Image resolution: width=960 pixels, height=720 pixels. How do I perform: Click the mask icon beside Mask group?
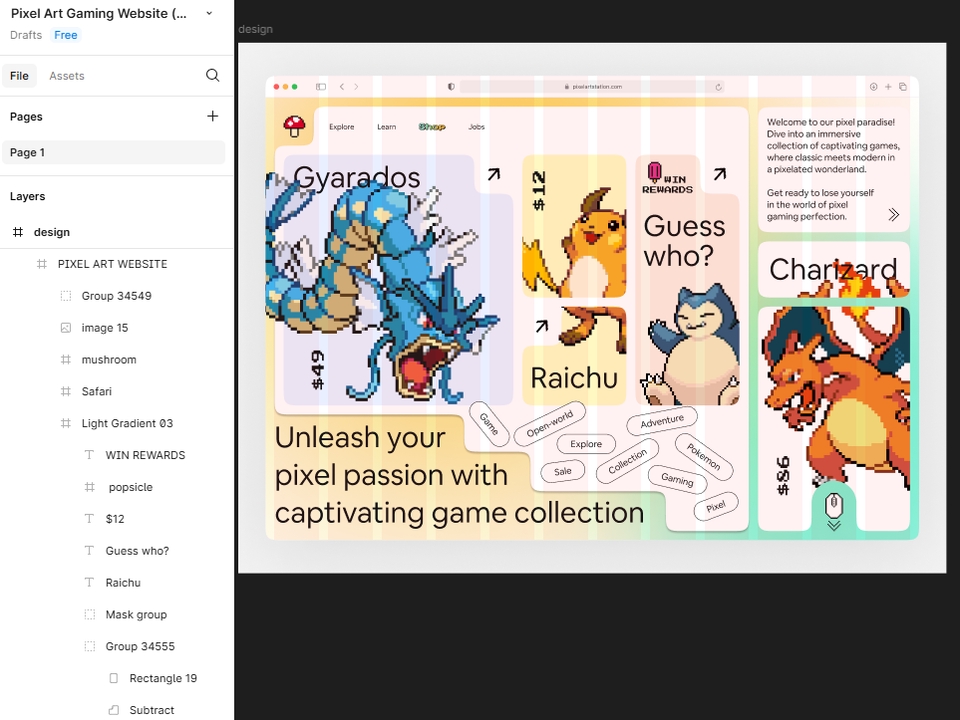(x=89, y=614)
